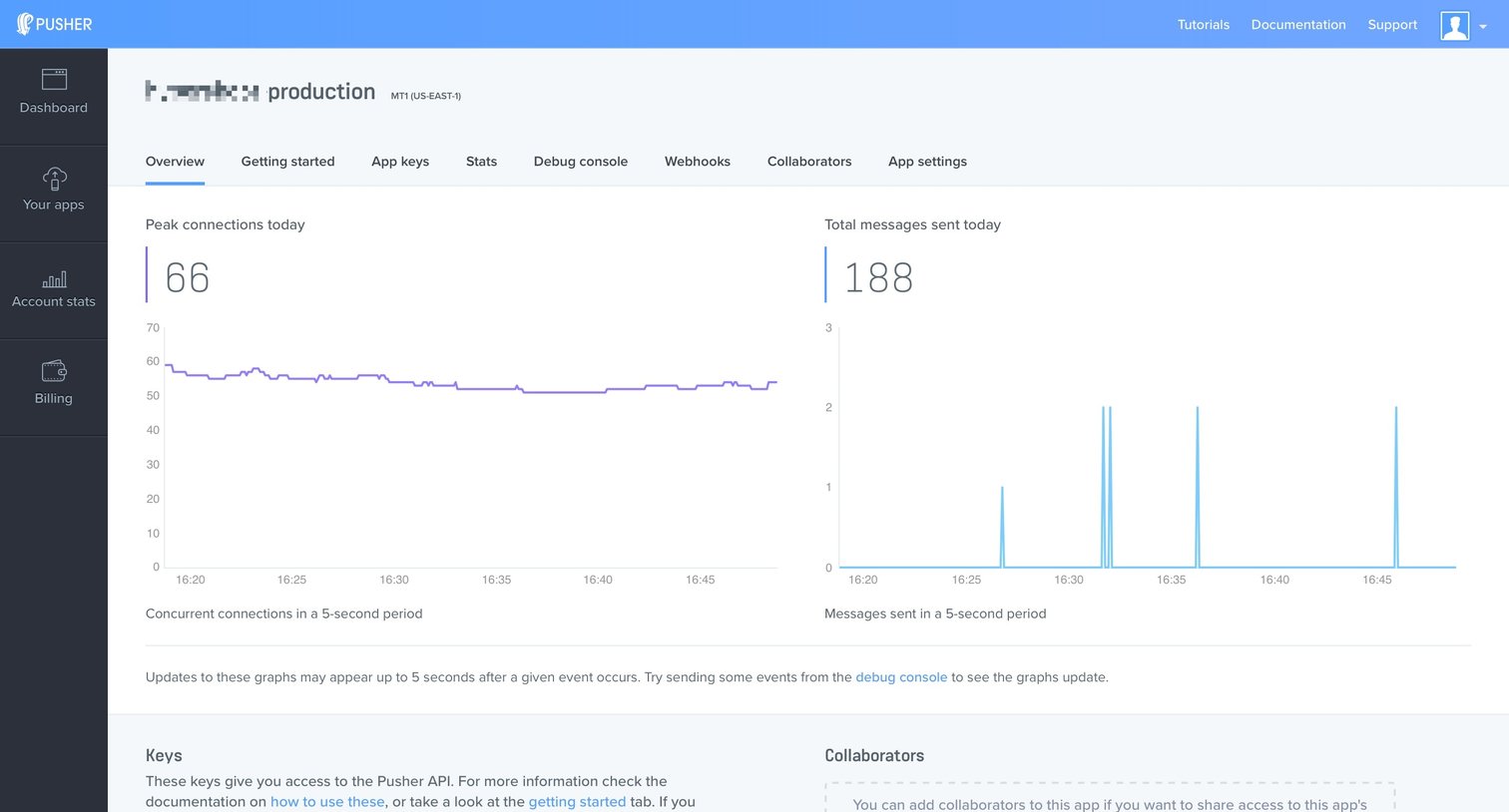Image resolution: width=1509 pixels, height=812 pixels.
Task: Click the MT1 (US-EAST-1) cluster label
Action: (426, 96)
